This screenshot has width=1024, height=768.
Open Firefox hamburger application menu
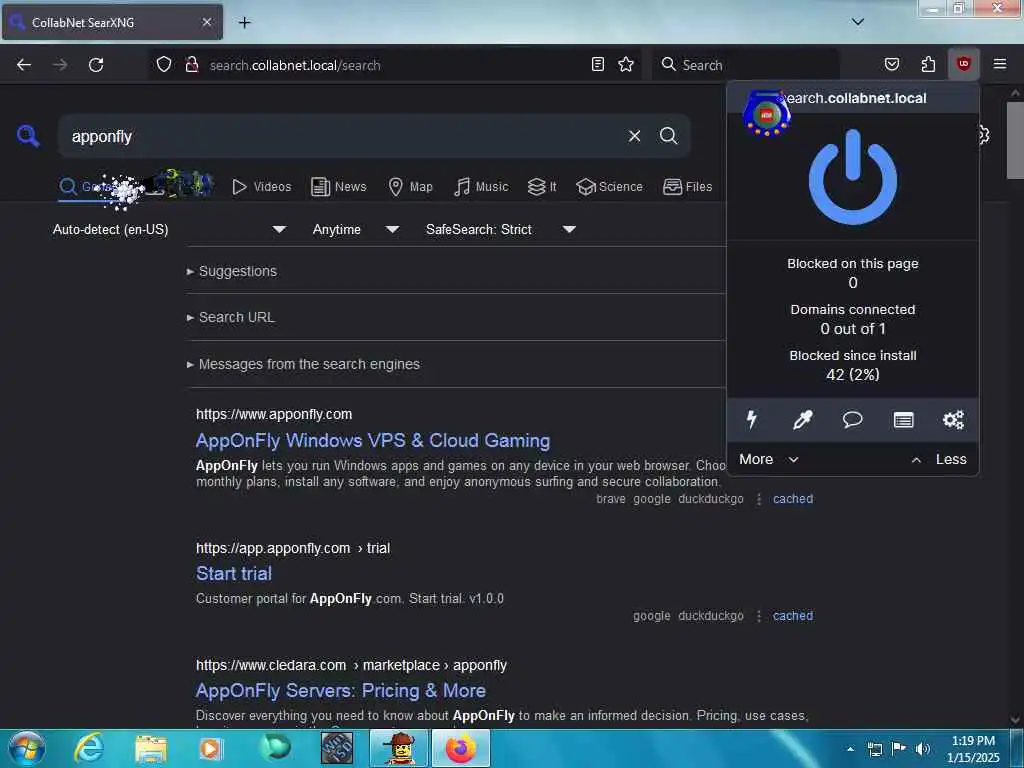(x=999, y=64)
